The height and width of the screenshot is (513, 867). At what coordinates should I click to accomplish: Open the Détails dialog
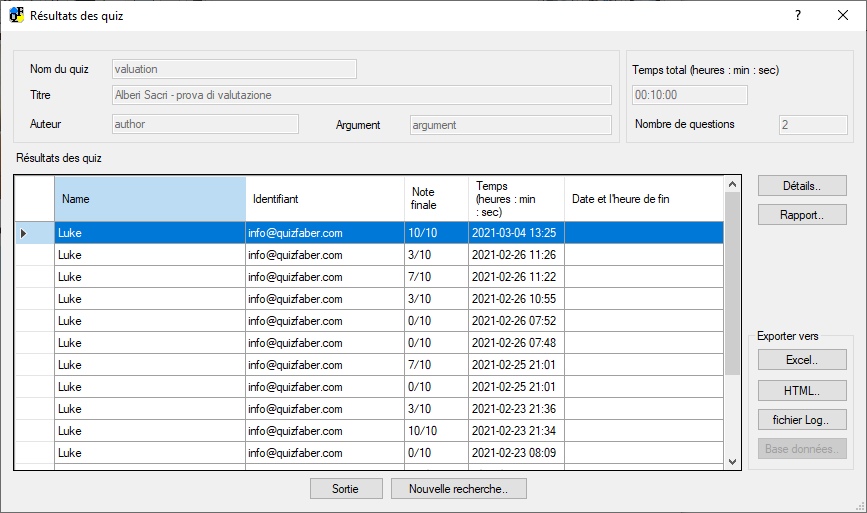click(802, 186)
